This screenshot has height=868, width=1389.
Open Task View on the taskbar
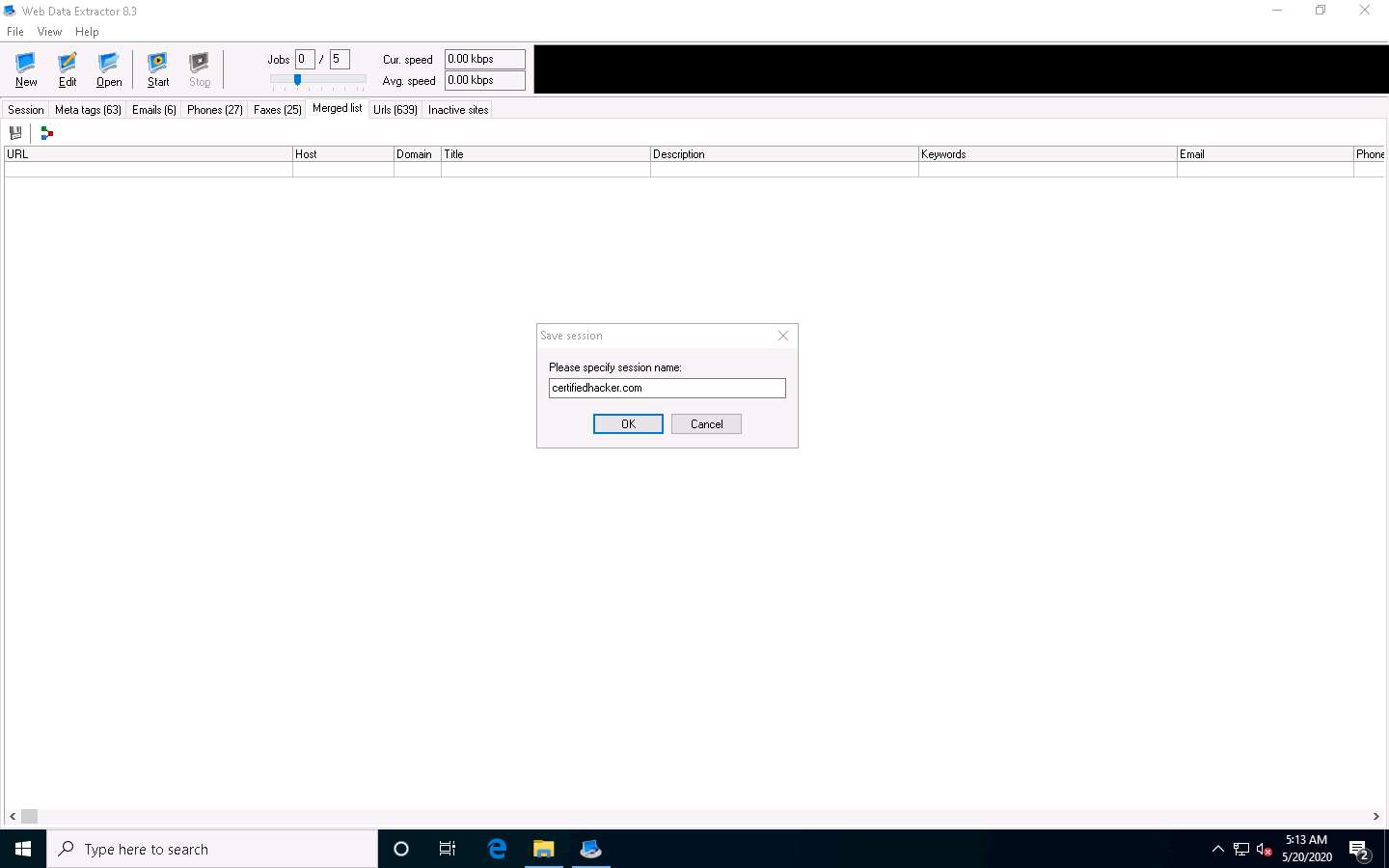(448, 849)
